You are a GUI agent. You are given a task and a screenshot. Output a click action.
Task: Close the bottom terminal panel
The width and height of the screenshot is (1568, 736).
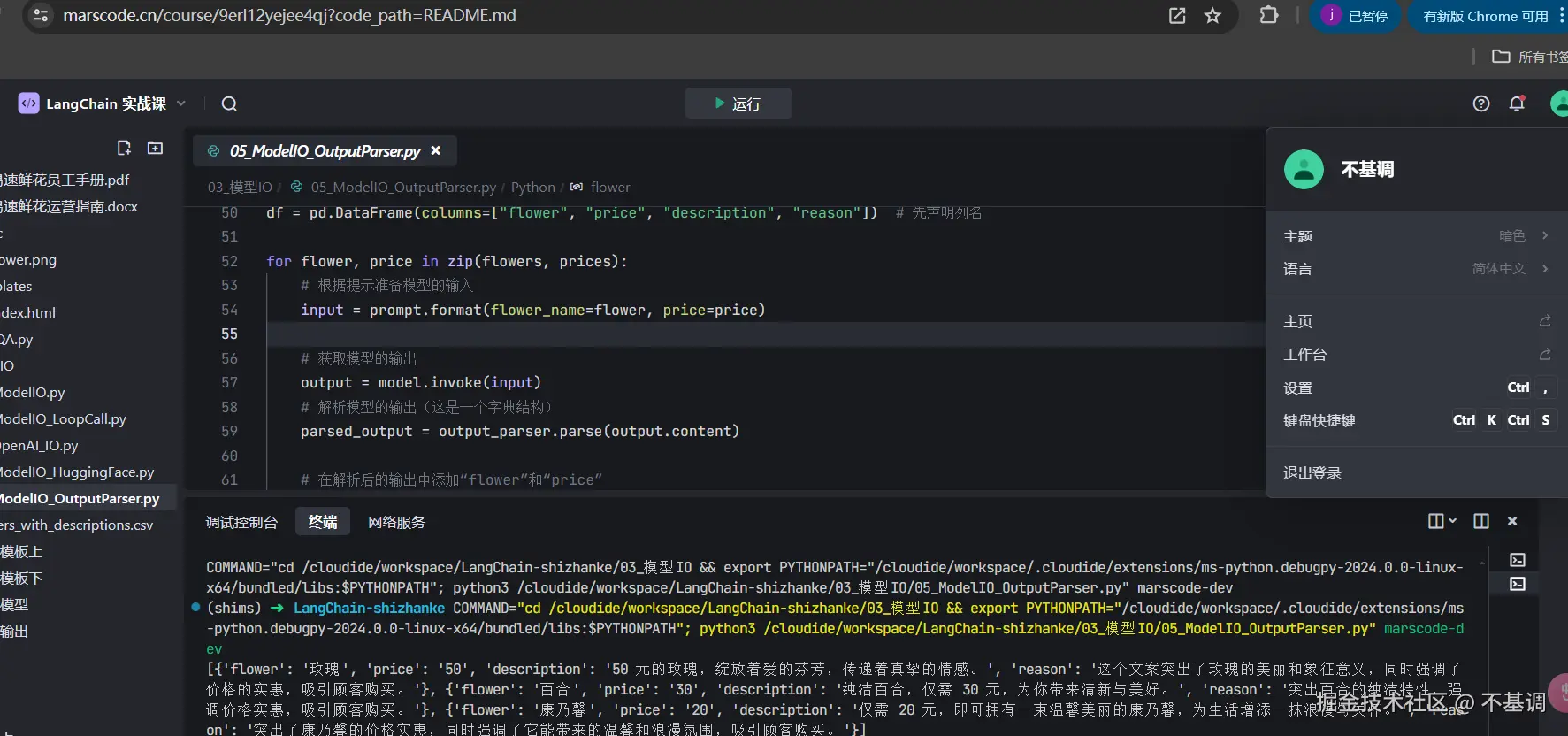(x=1512, y=521)
